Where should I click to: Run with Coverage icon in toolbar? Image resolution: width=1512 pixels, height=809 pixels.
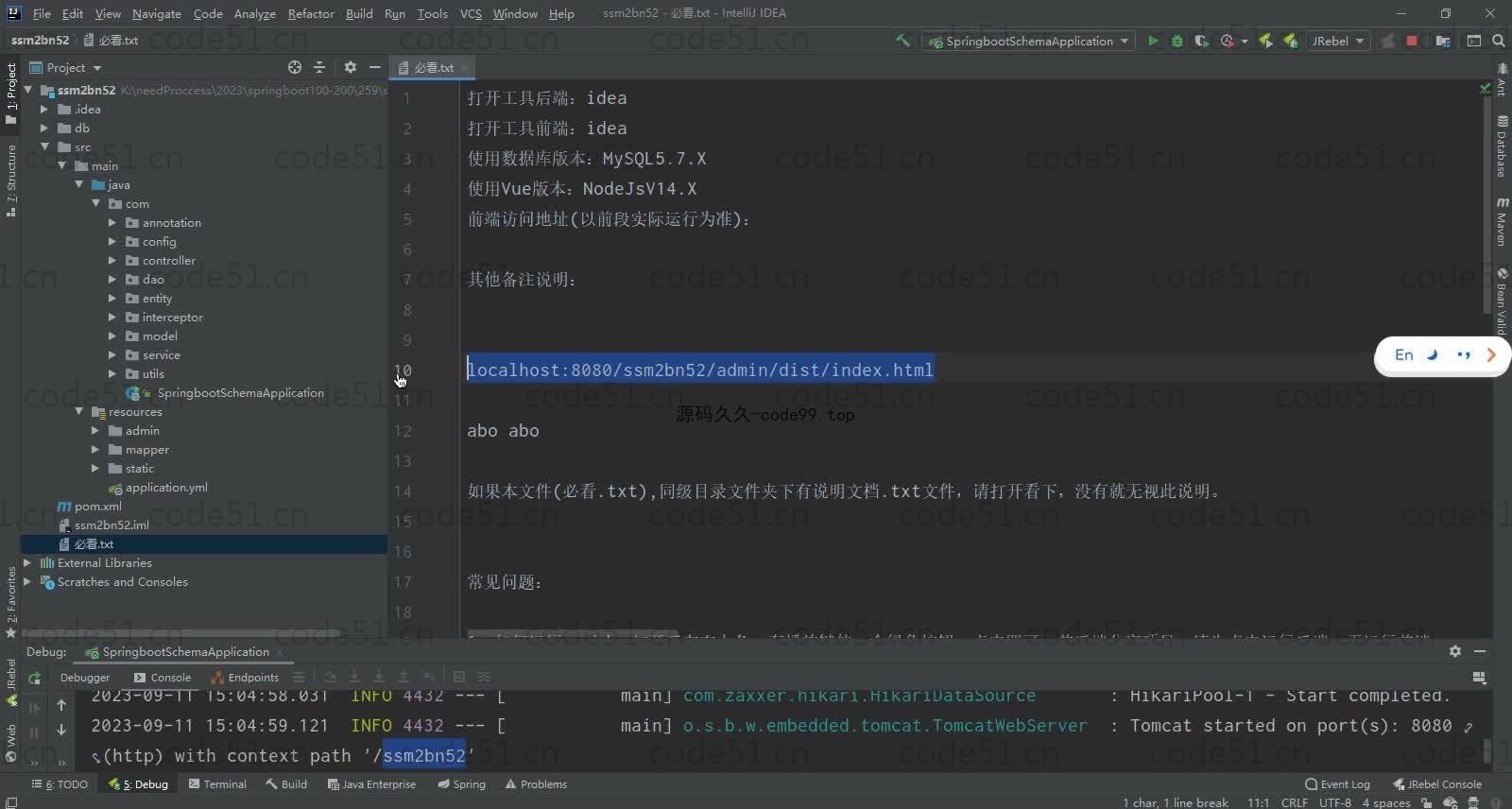(1201, 41)
